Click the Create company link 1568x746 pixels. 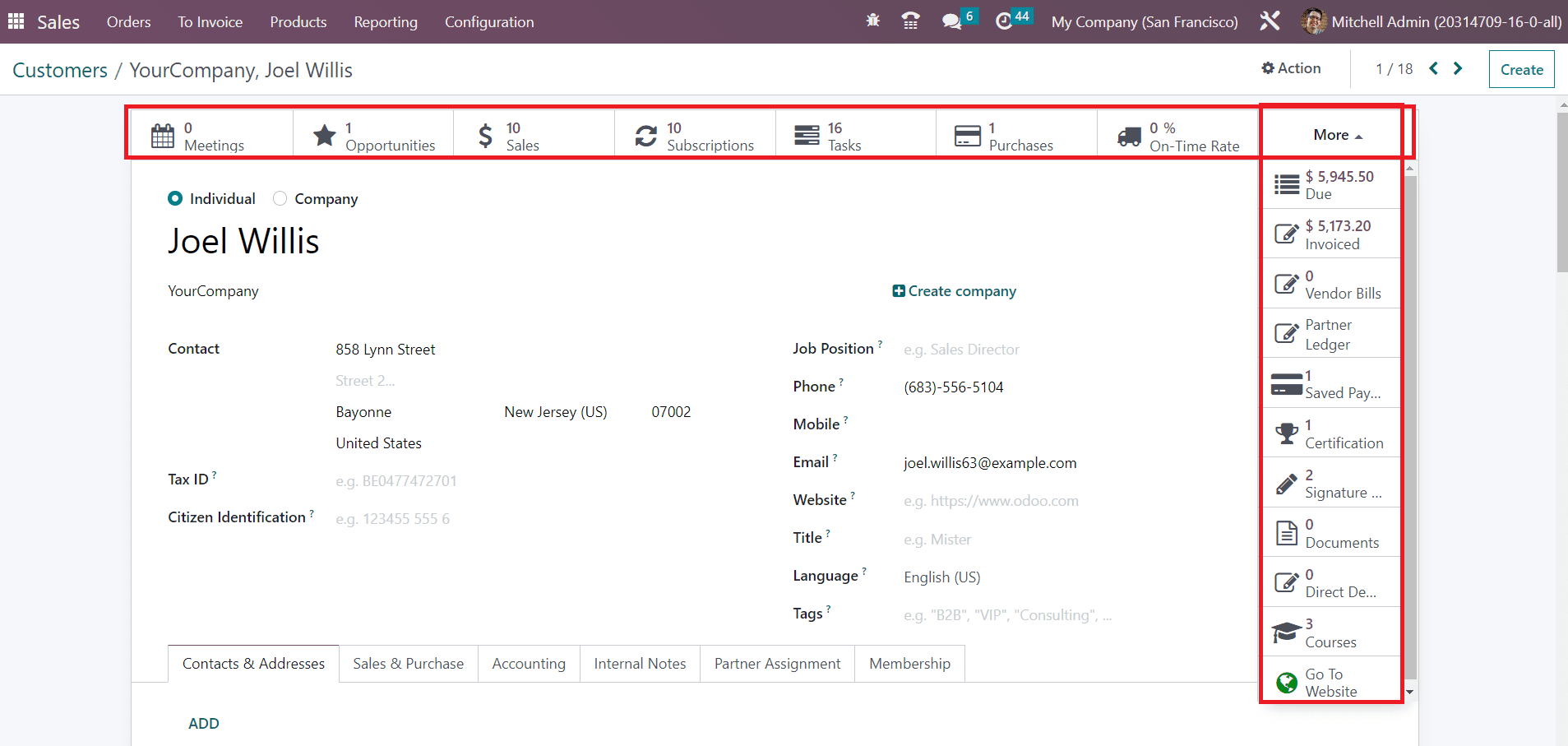[955, 291]
